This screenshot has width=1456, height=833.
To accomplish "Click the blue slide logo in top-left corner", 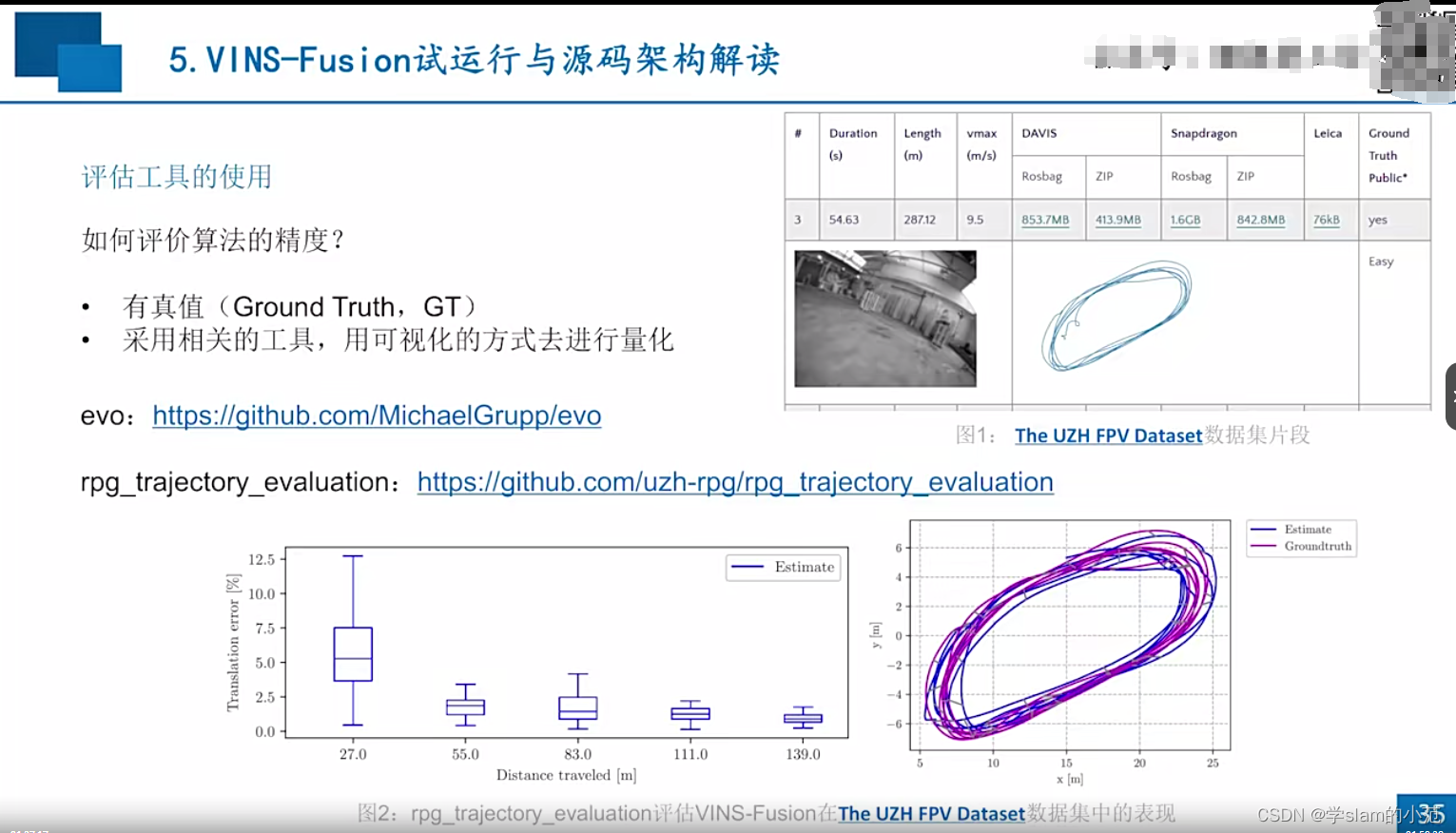I will pos(67,52).
